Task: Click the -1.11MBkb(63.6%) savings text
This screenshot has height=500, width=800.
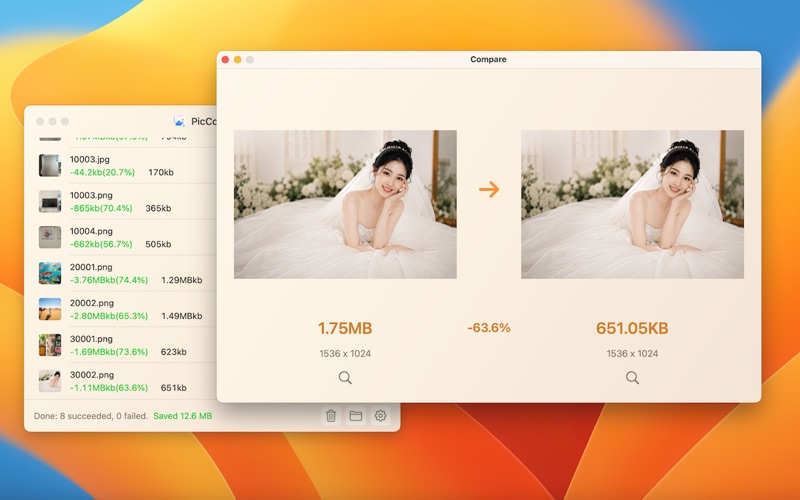Action: coord(109,388)
